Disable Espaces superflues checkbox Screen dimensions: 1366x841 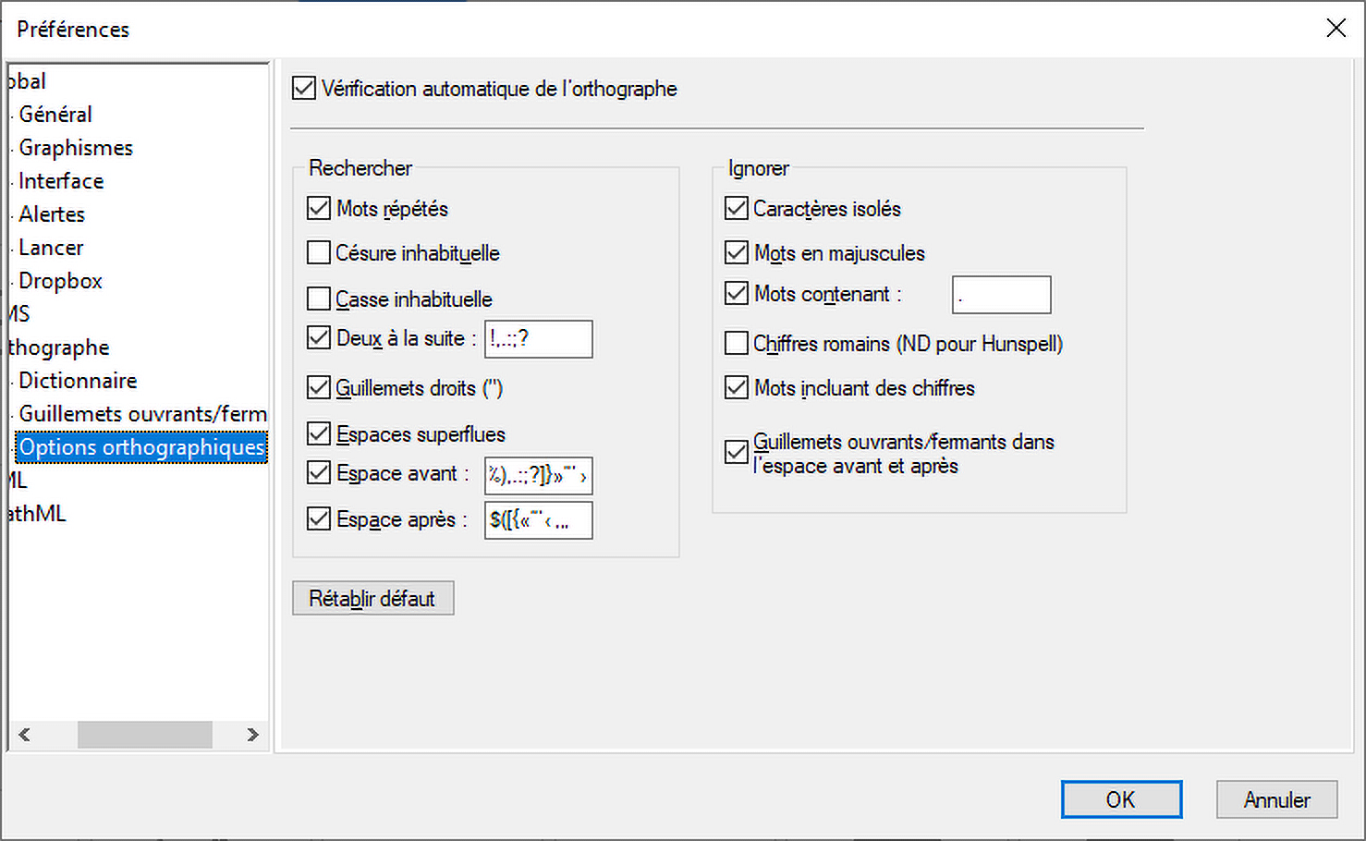tap(319, 434)
